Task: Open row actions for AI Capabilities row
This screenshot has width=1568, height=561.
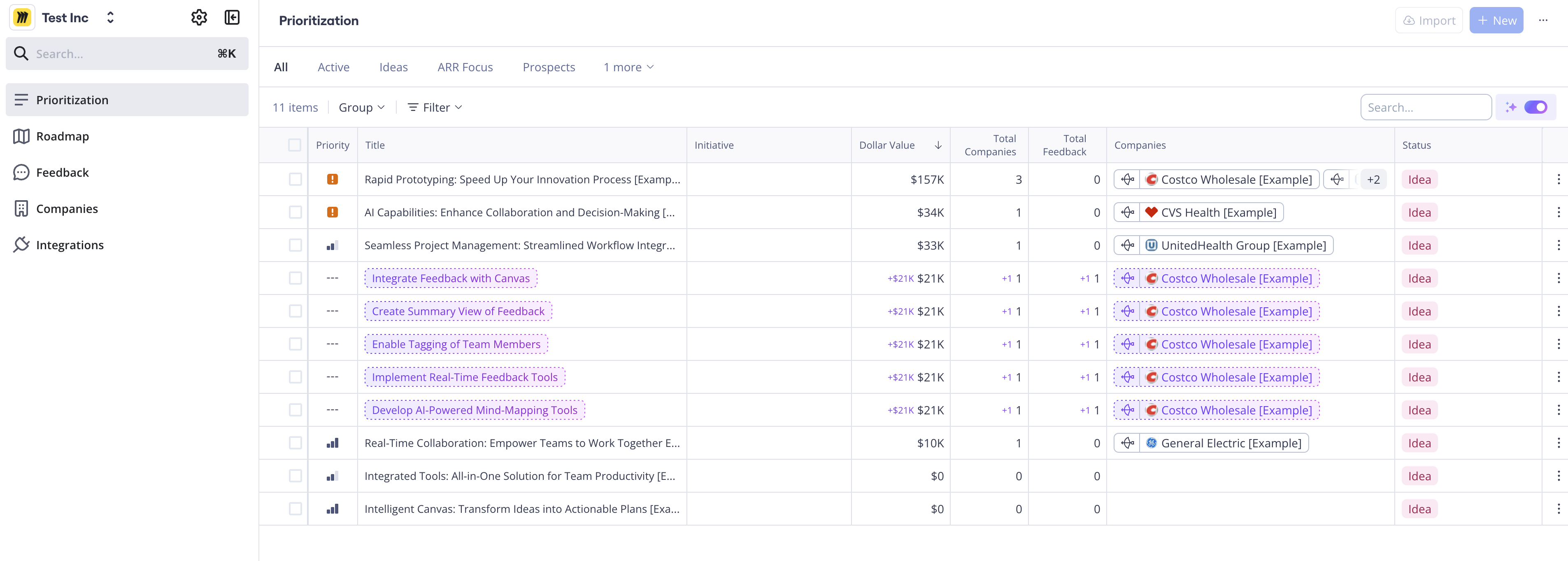Action: [1558, 212]
